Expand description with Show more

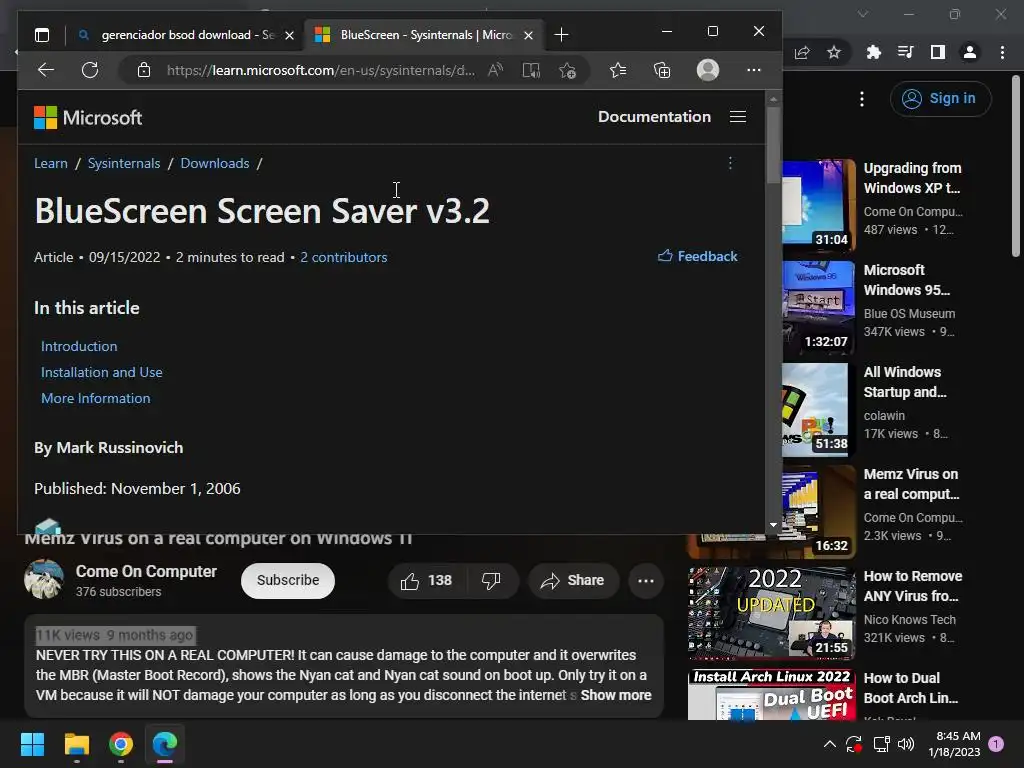click(x=616, y=695)
